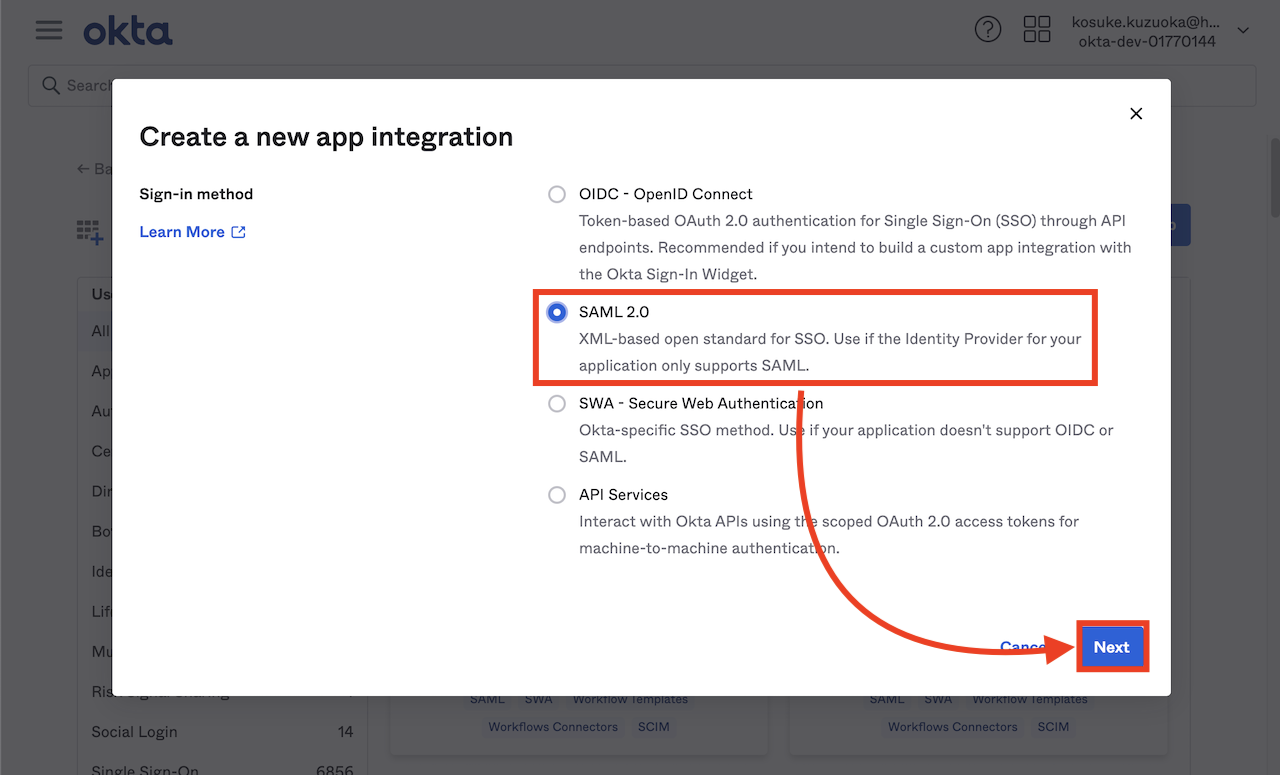Click the grid-plus icon behind the dialog

click(90, 232)
